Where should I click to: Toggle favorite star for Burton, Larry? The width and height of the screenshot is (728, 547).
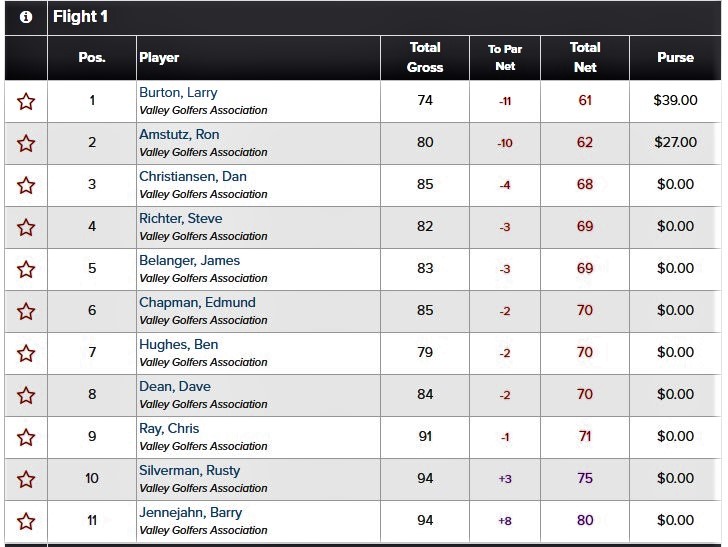[26, 102]
